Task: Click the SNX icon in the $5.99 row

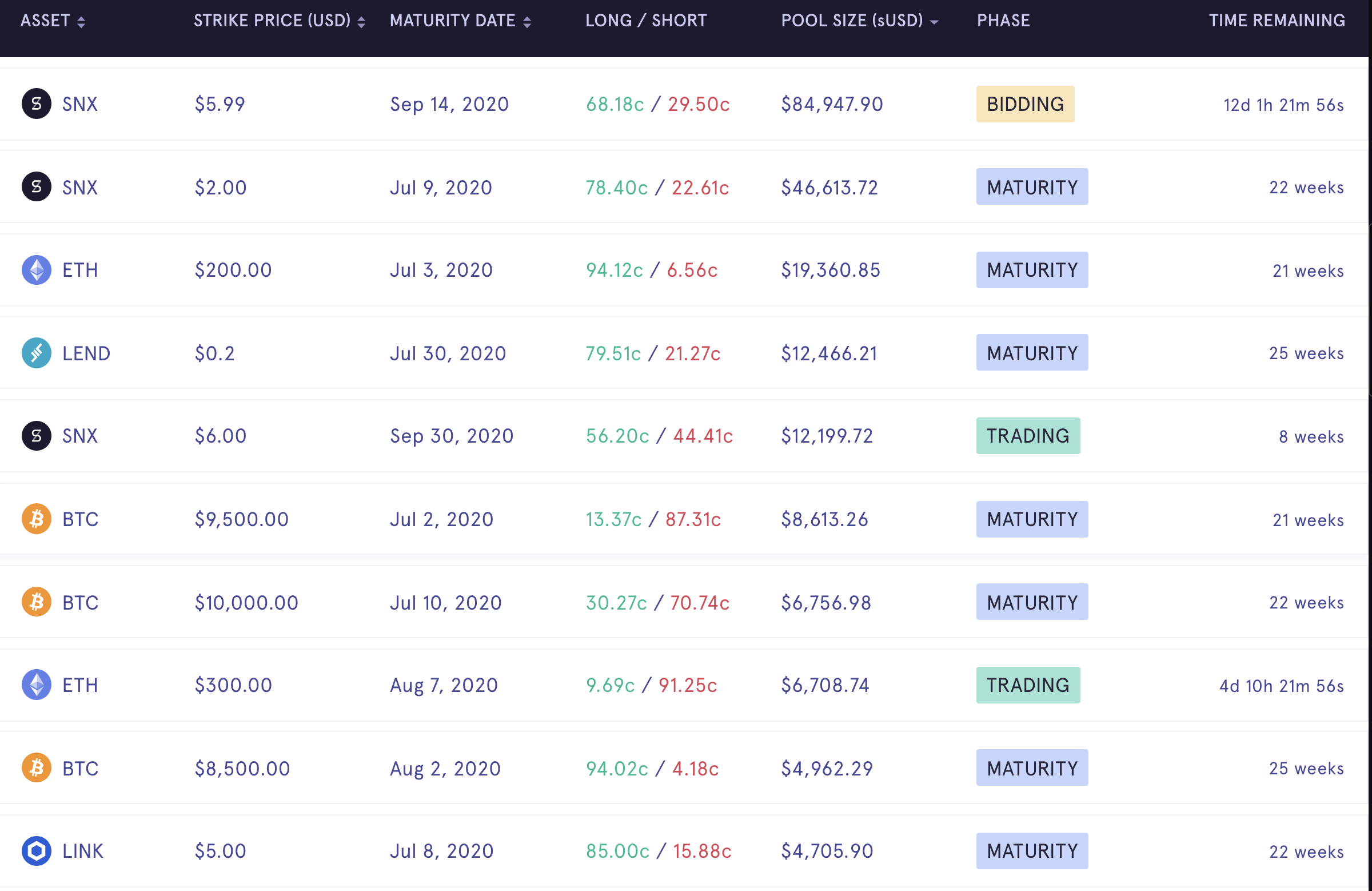Action: pos(37,104)
